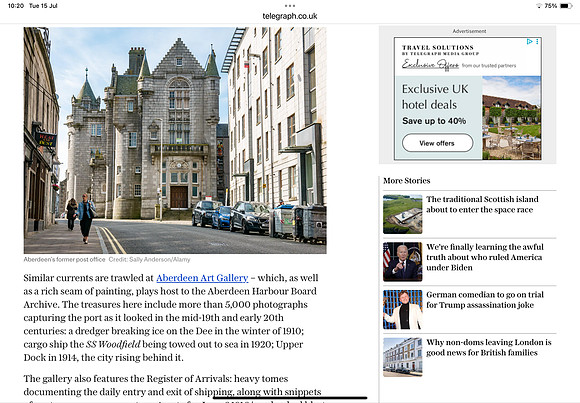Tap the home indicator bar at the bottom

click(290, 399)
